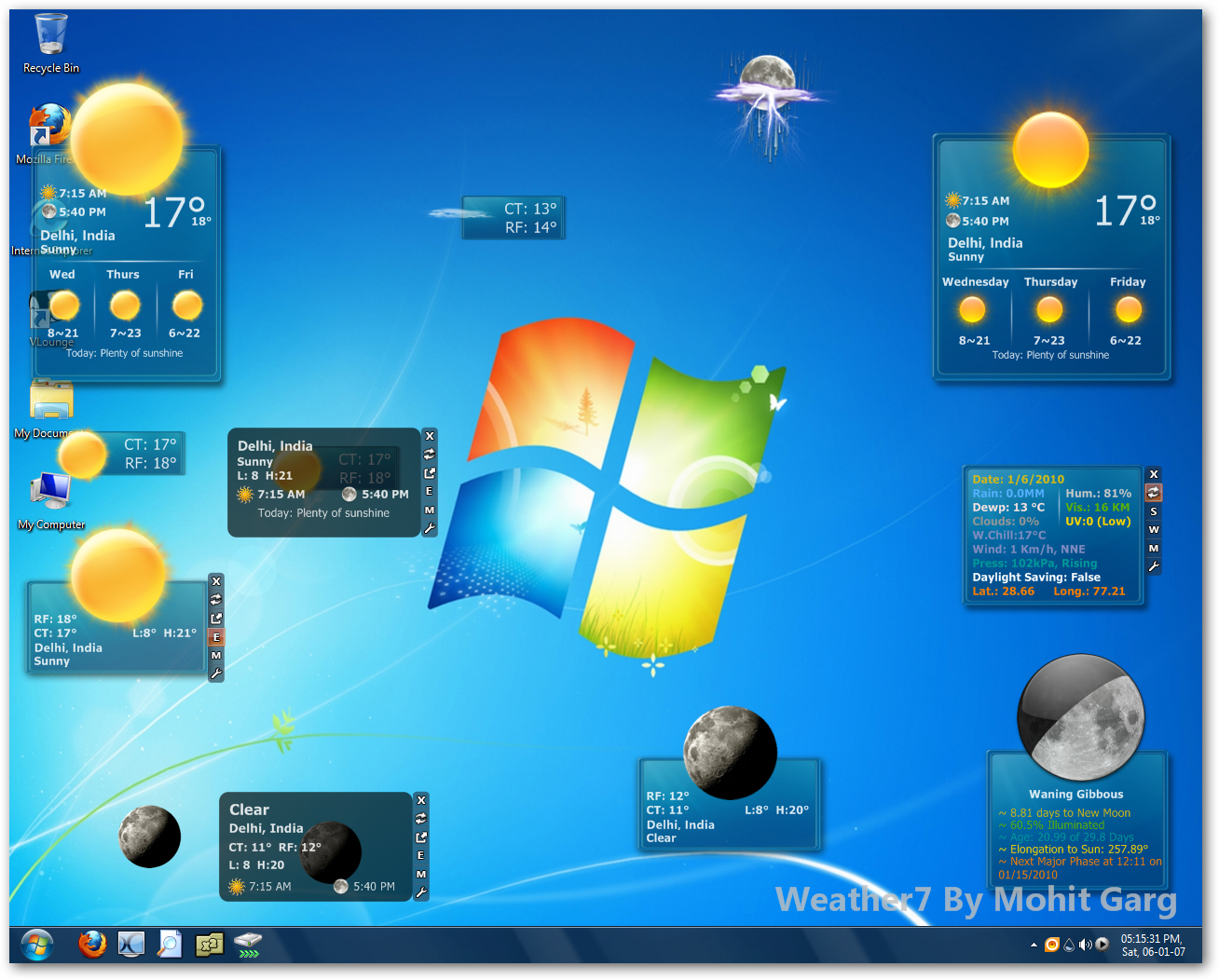Click the standalone moon at bottom-left desktop
Viewport: 1219px width, 980px height.
pyautogui.click(x=149, y=837)
